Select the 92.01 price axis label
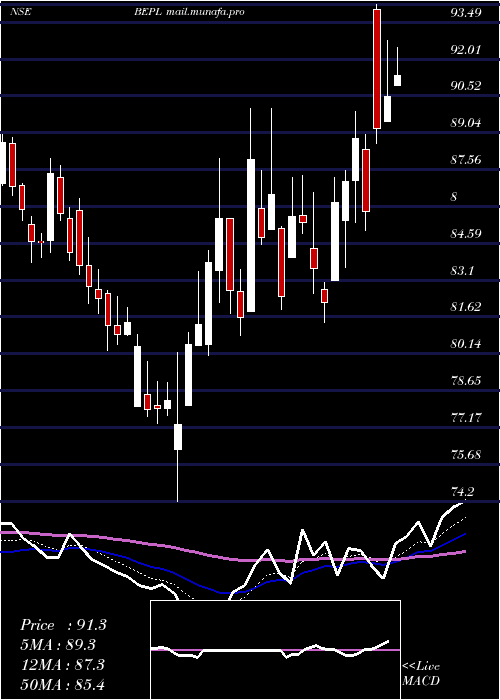The width and height of the screenshot is (500, 700). [x=466, y=49]
